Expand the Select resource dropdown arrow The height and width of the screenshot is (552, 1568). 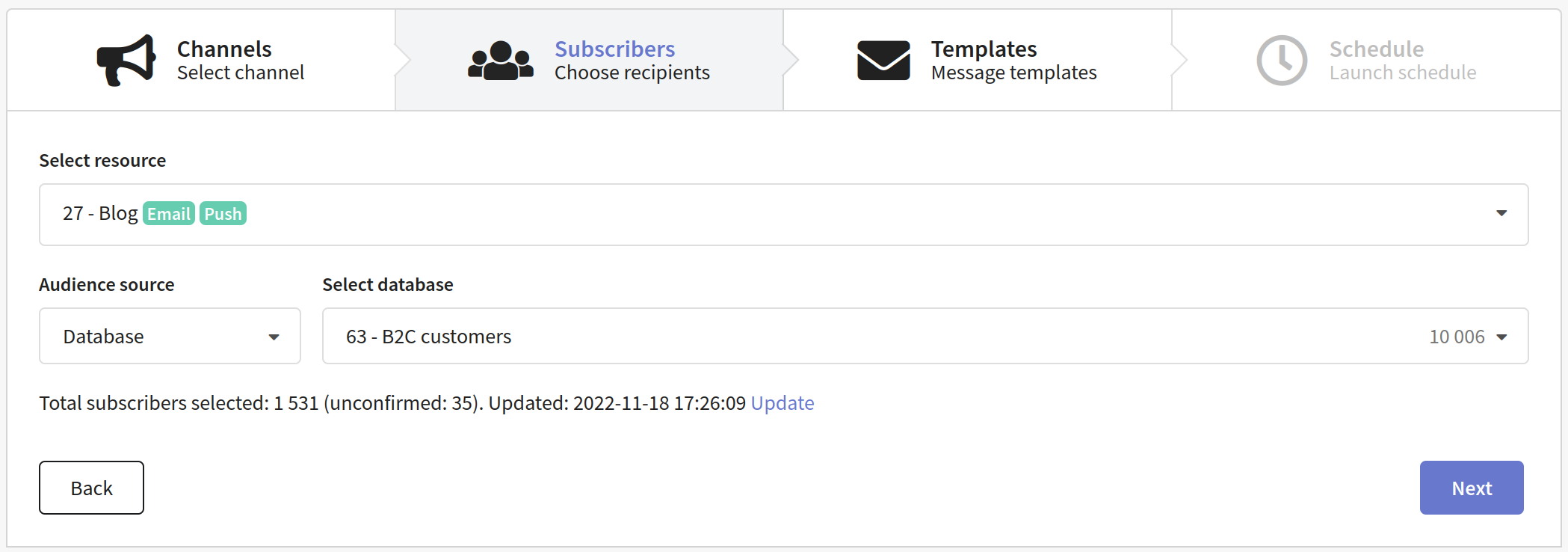point(1501,214)
